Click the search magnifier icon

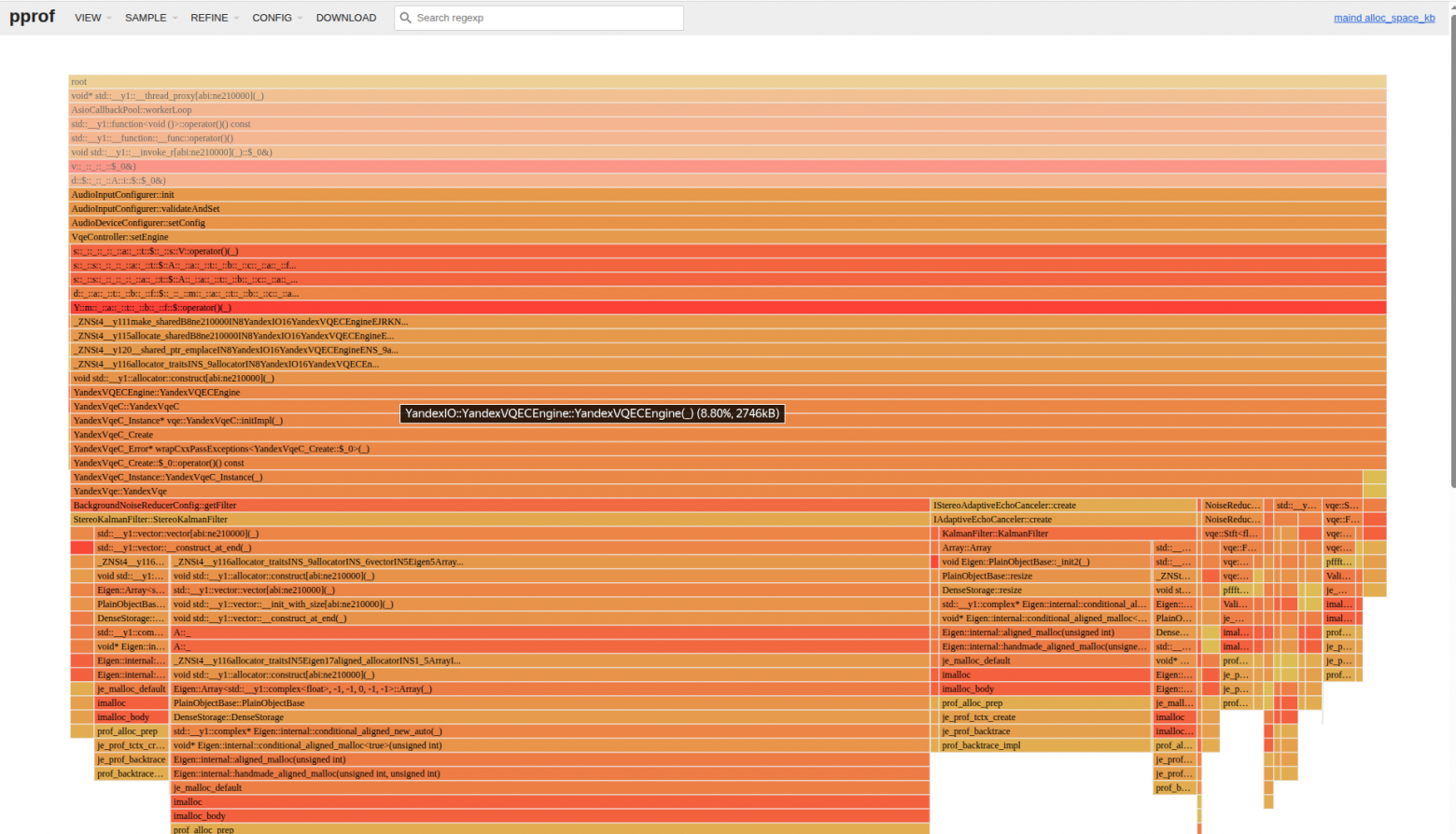tap(405, 18)
